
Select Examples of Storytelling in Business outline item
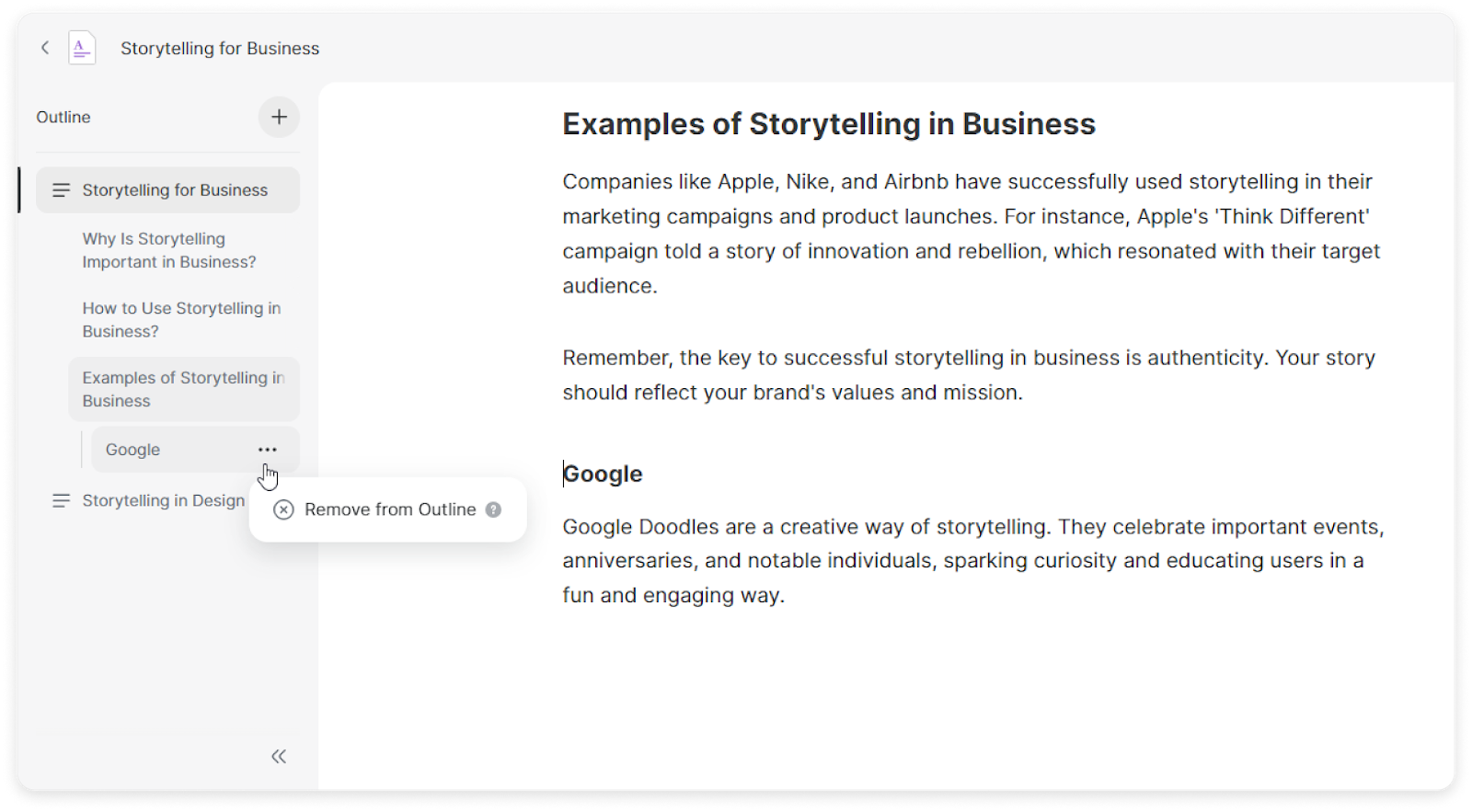[x=182, y=389]
